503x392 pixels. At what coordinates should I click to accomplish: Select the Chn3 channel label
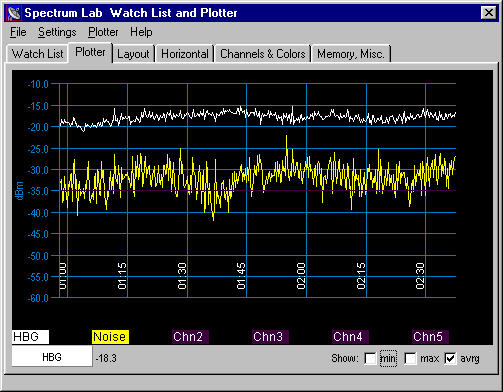click(270, 337)
